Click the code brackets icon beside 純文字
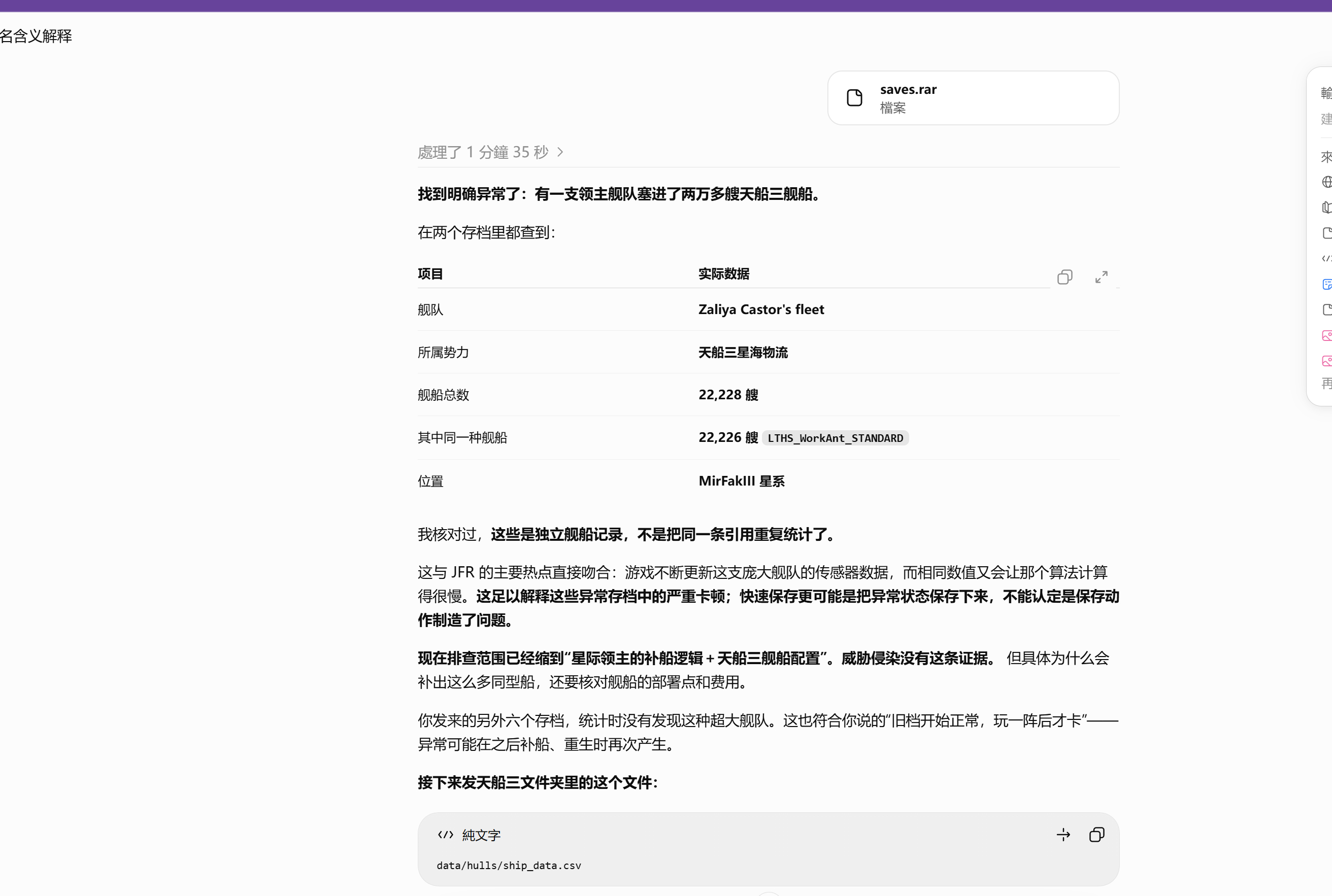The height and width of the screenshot is (896, 1332). click(x=445, y=835)
